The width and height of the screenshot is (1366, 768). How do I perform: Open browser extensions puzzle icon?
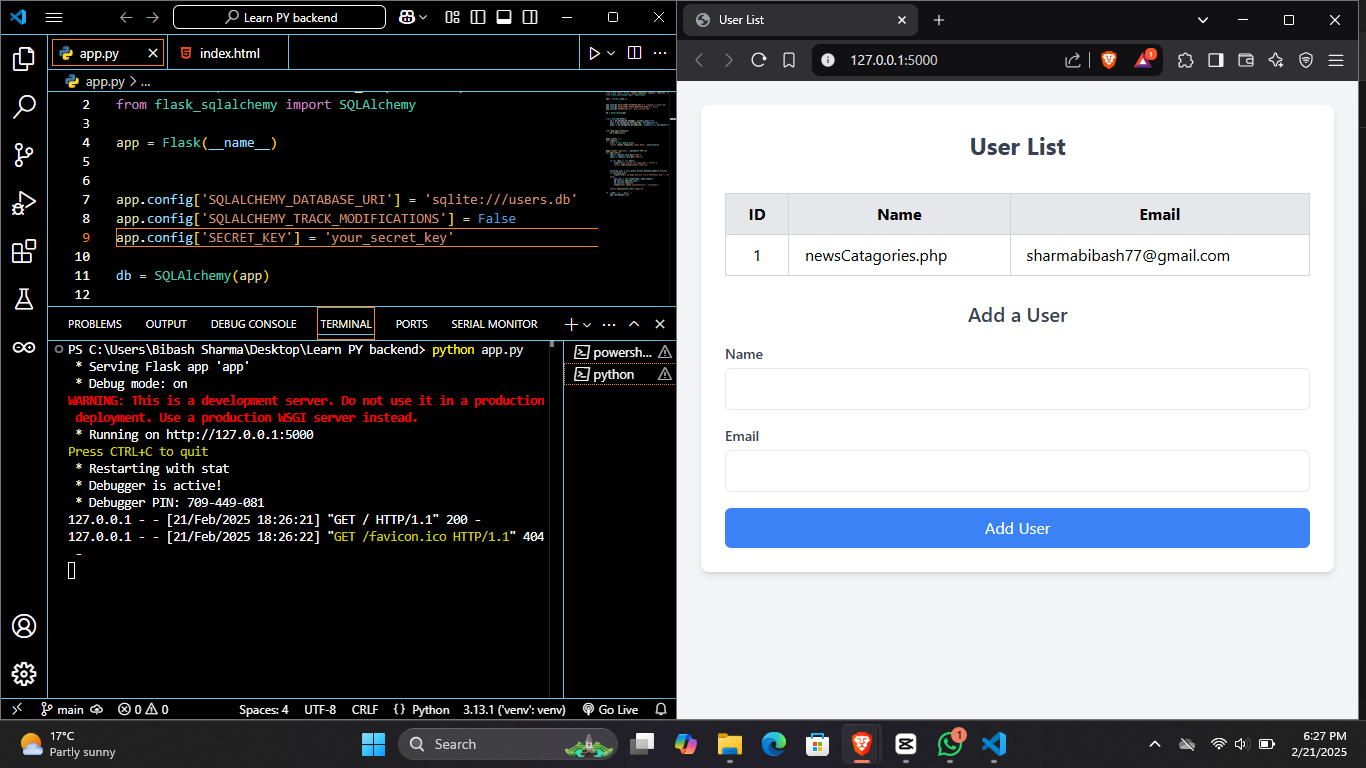tap(1185, 60)
